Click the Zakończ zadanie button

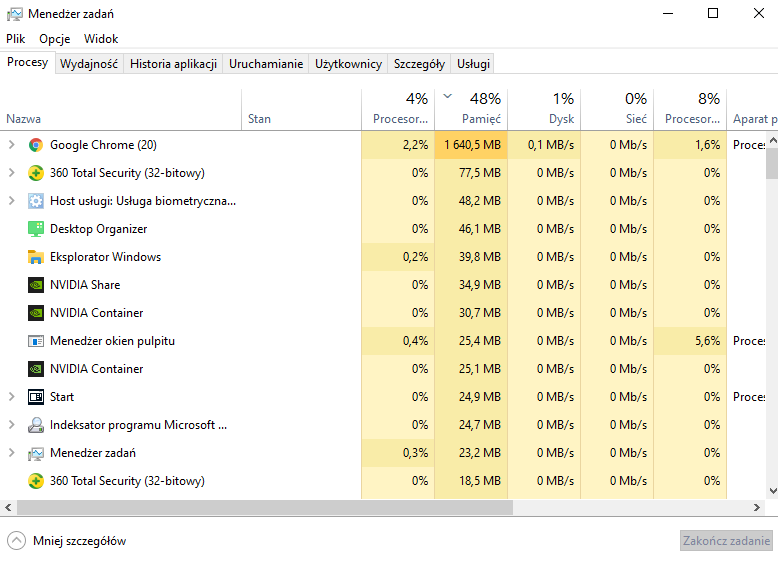(x=726, y=541)
